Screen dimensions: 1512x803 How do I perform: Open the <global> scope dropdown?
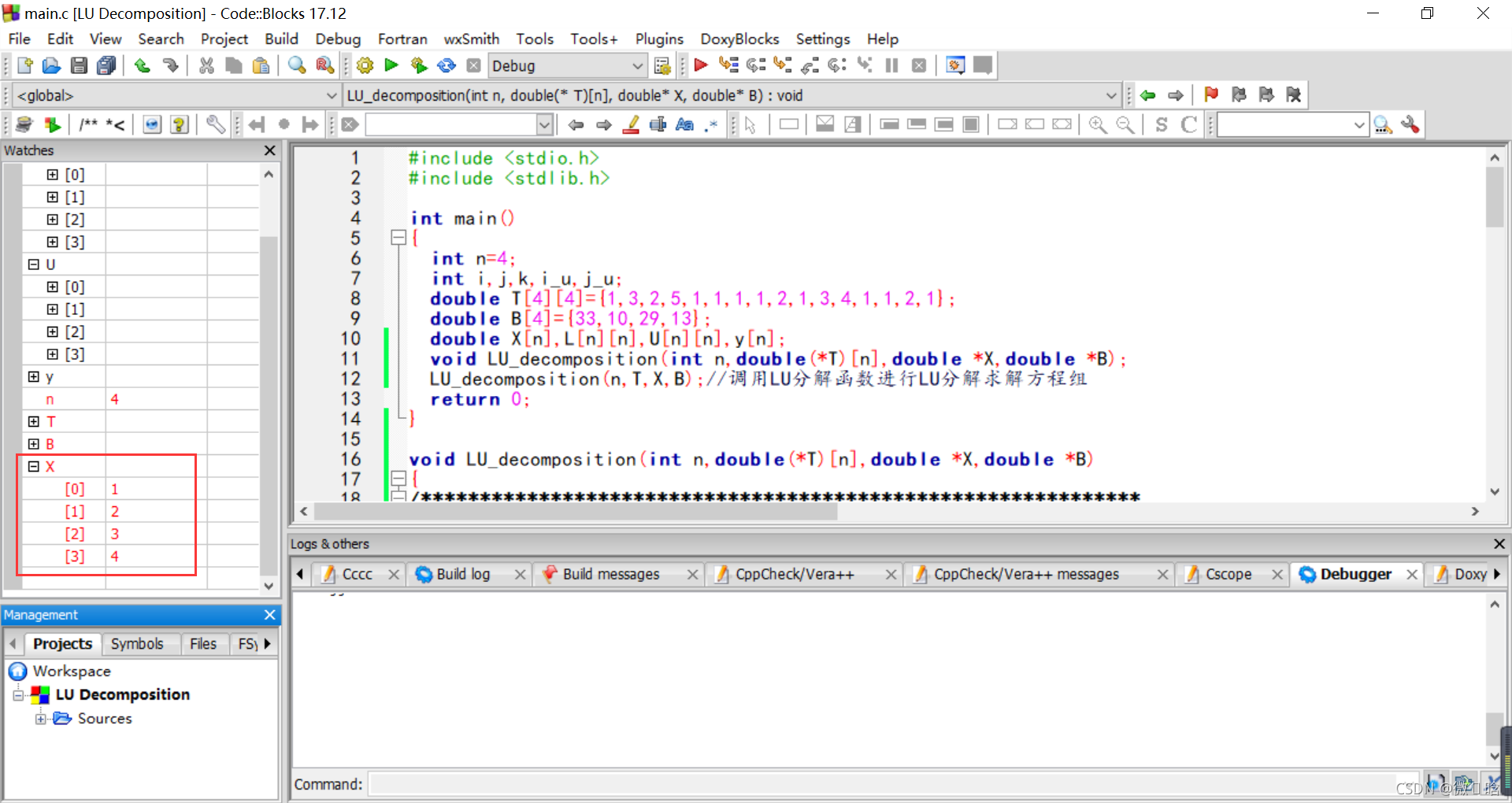(177, 95)
